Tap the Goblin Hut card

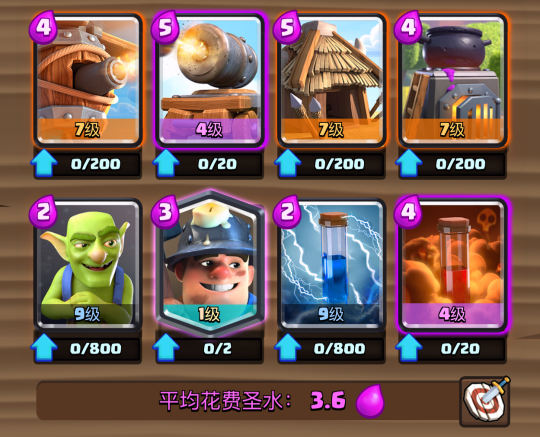332,81
